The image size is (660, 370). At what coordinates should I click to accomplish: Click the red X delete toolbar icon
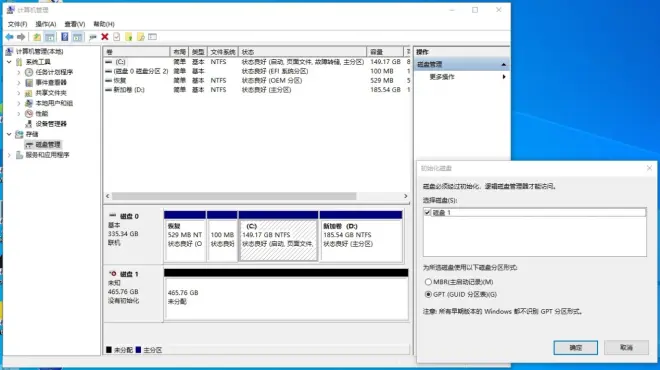[105, 37]
